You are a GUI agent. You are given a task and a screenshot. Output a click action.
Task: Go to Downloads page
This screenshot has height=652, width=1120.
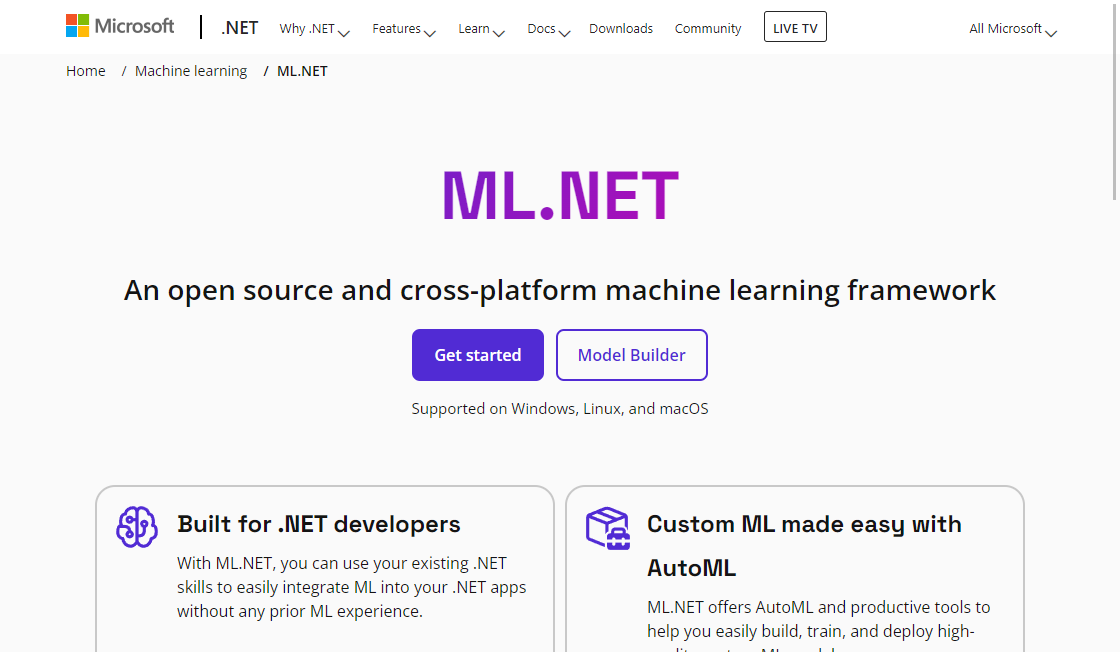[621, 29]
